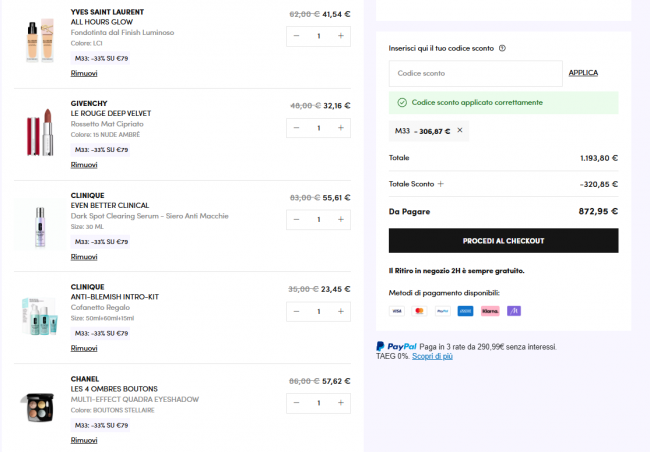
Task: Open the Scopri di più link
Action: coord(432,356)
